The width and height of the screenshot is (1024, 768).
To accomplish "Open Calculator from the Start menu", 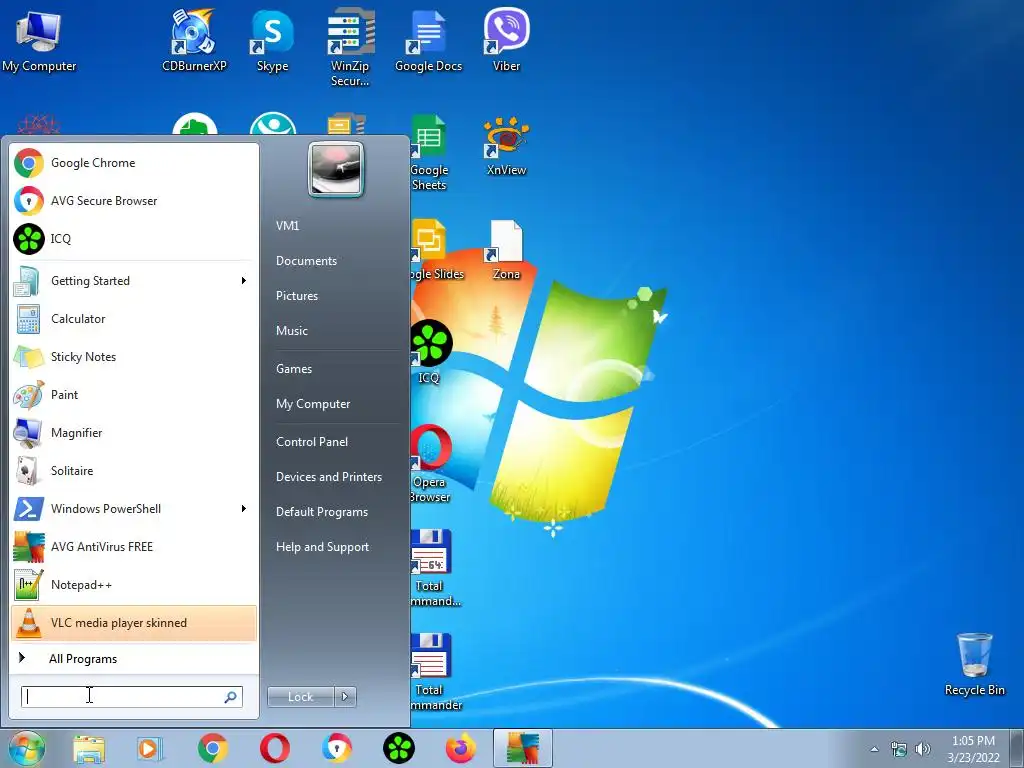I will pos(134,319).
